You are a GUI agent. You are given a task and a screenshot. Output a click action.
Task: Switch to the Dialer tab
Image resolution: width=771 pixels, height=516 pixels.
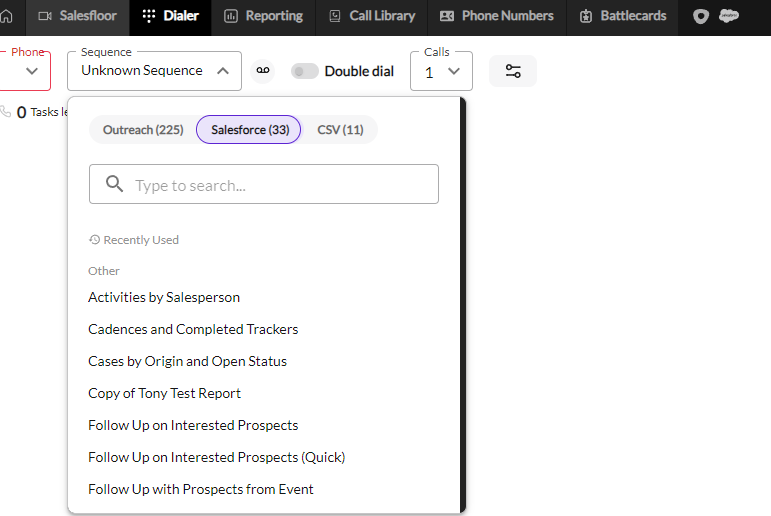(x=170, y=16)
